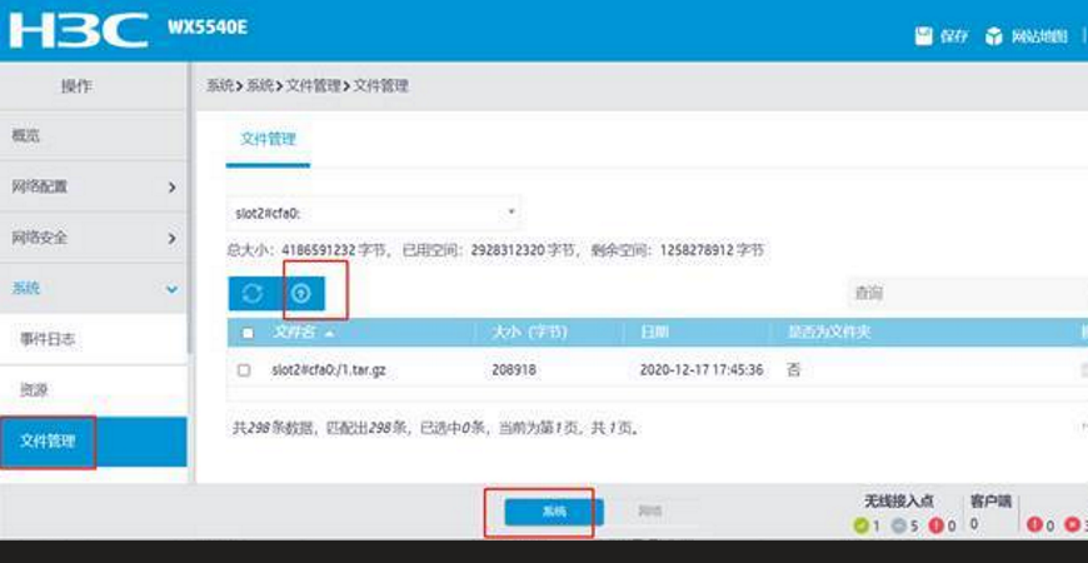Expand the 网络安全 menu chevron
The width and height of the screenshot is (1088, 563).
point(172,238)
